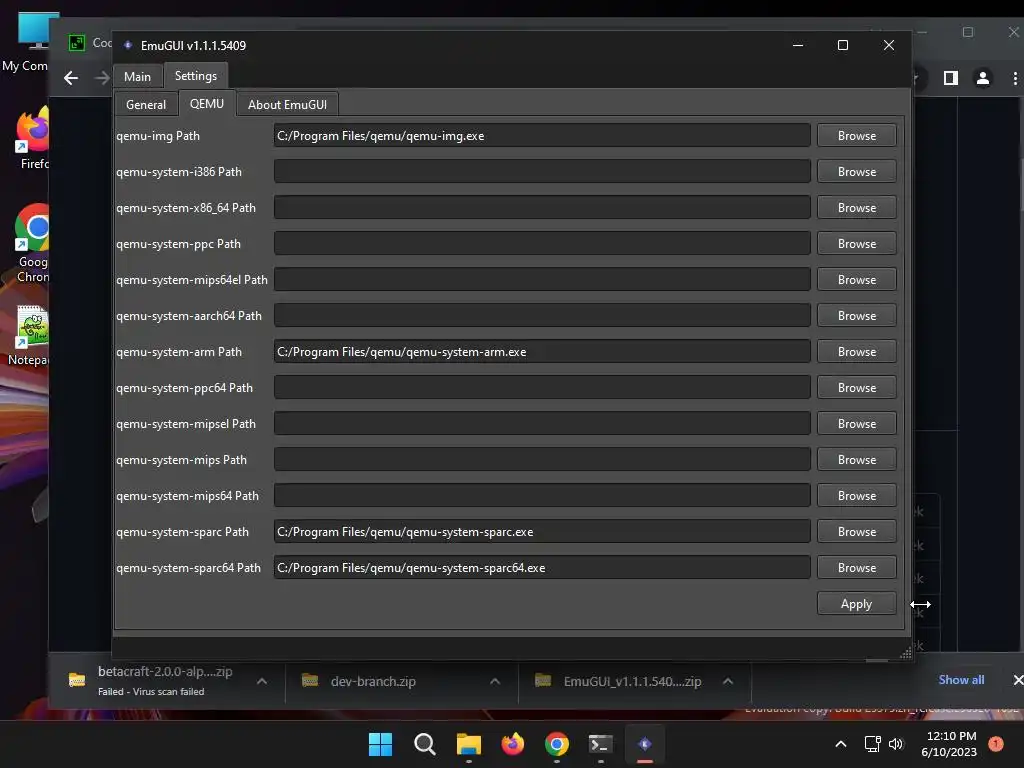Browse for qemu-system-mipsel path

(856, 424)
